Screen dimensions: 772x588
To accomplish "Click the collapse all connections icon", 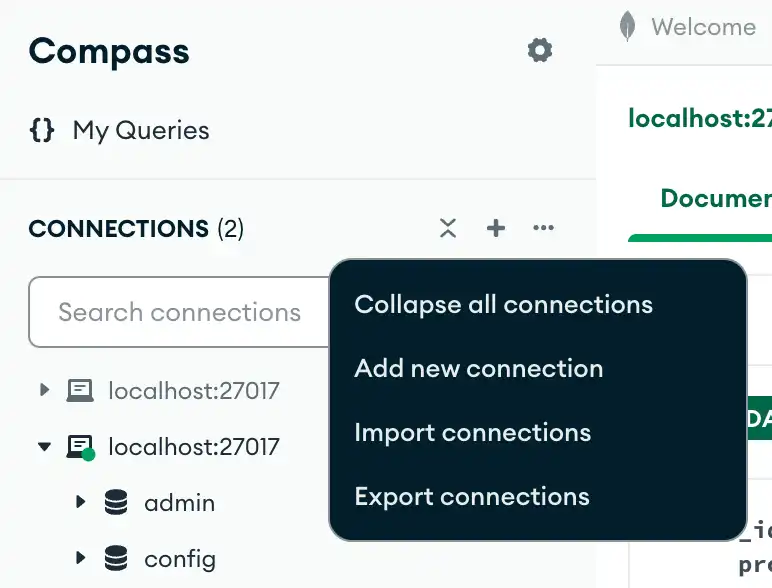I will click(x=448, y=229).
